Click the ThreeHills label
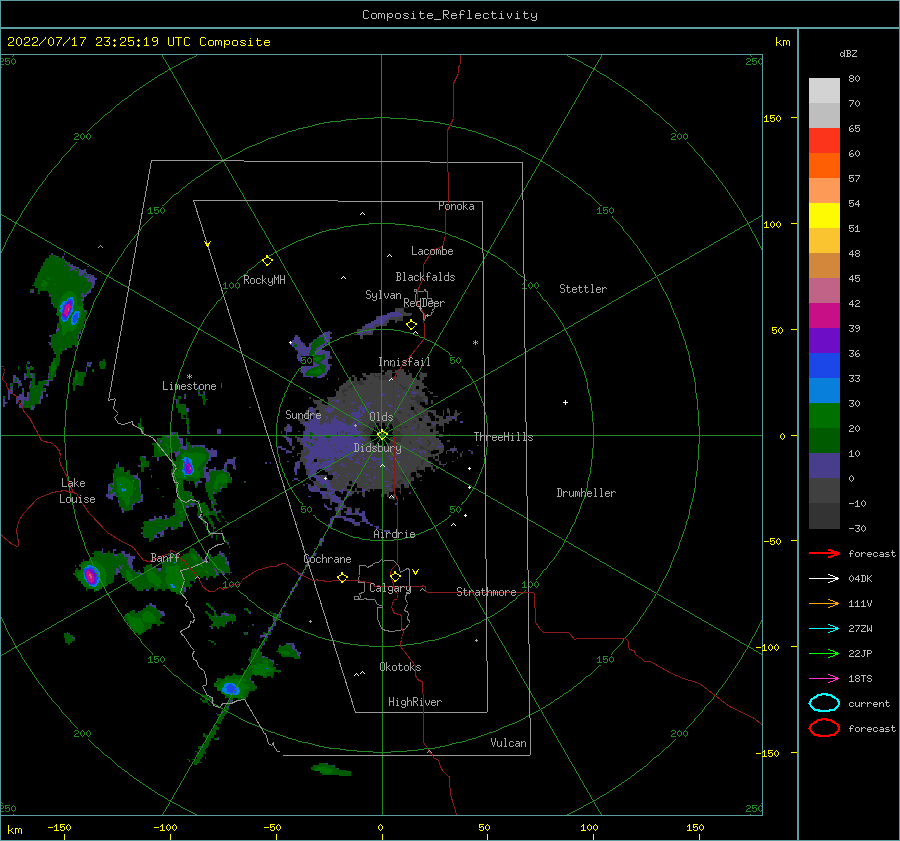The image size is (900, 841). (503, 437)
